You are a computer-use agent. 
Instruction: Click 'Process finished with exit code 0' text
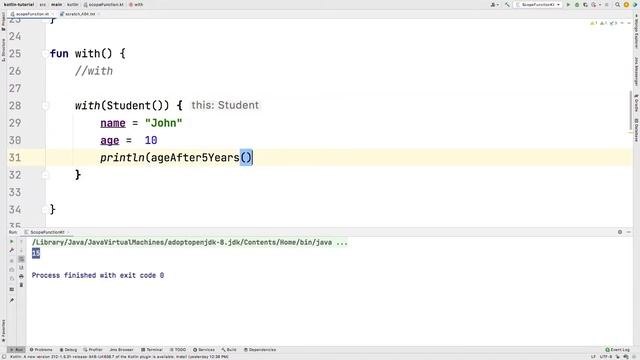tap(98, 276)
